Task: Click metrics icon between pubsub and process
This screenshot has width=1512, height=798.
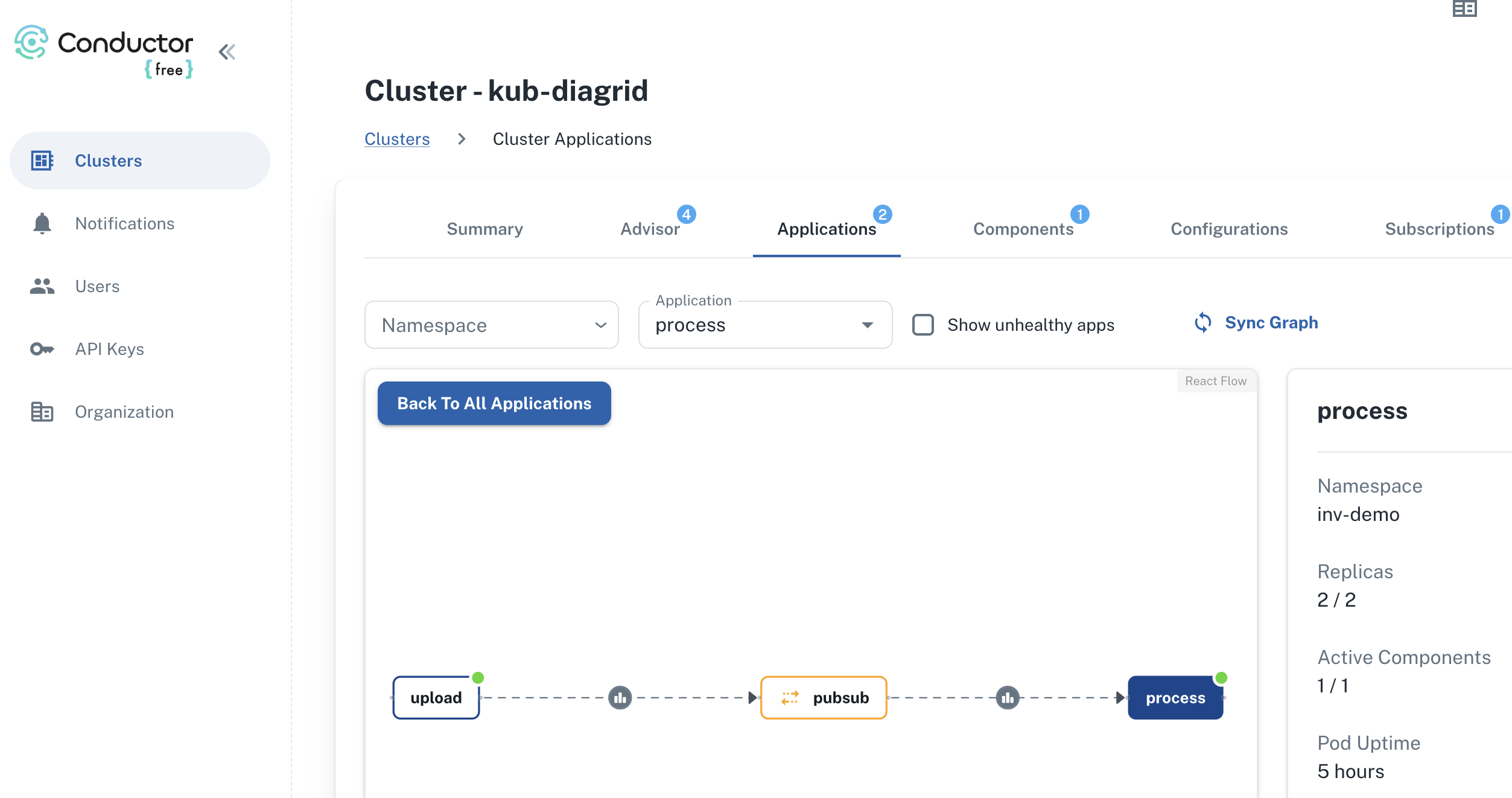Action: pyautogui.click(x=1007, y=698)
